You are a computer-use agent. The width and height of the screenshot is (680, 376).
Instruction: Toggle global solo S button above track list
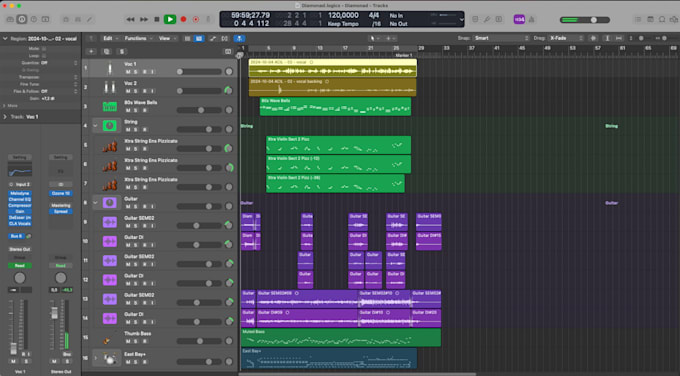[x=122, y=51]
